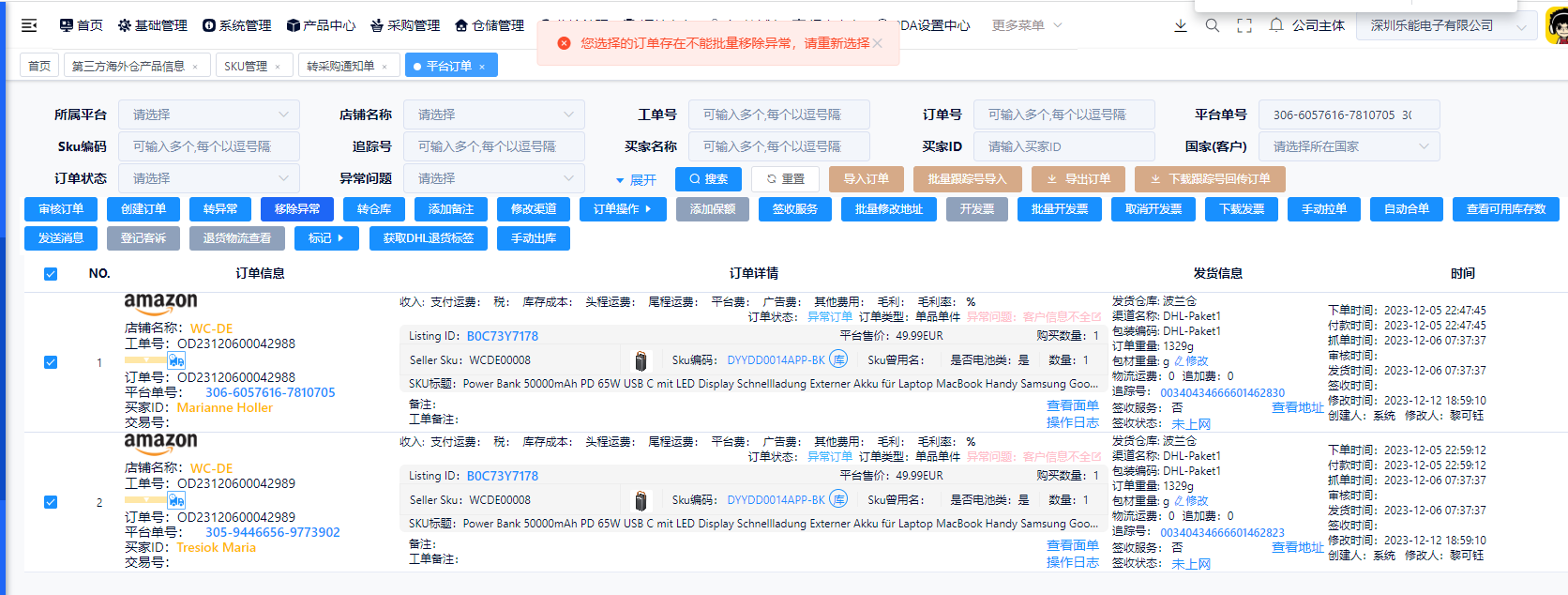This screenshot has width=1568, height=595.
Task: Click the amazon logo of first order
Action: (161, 303)
